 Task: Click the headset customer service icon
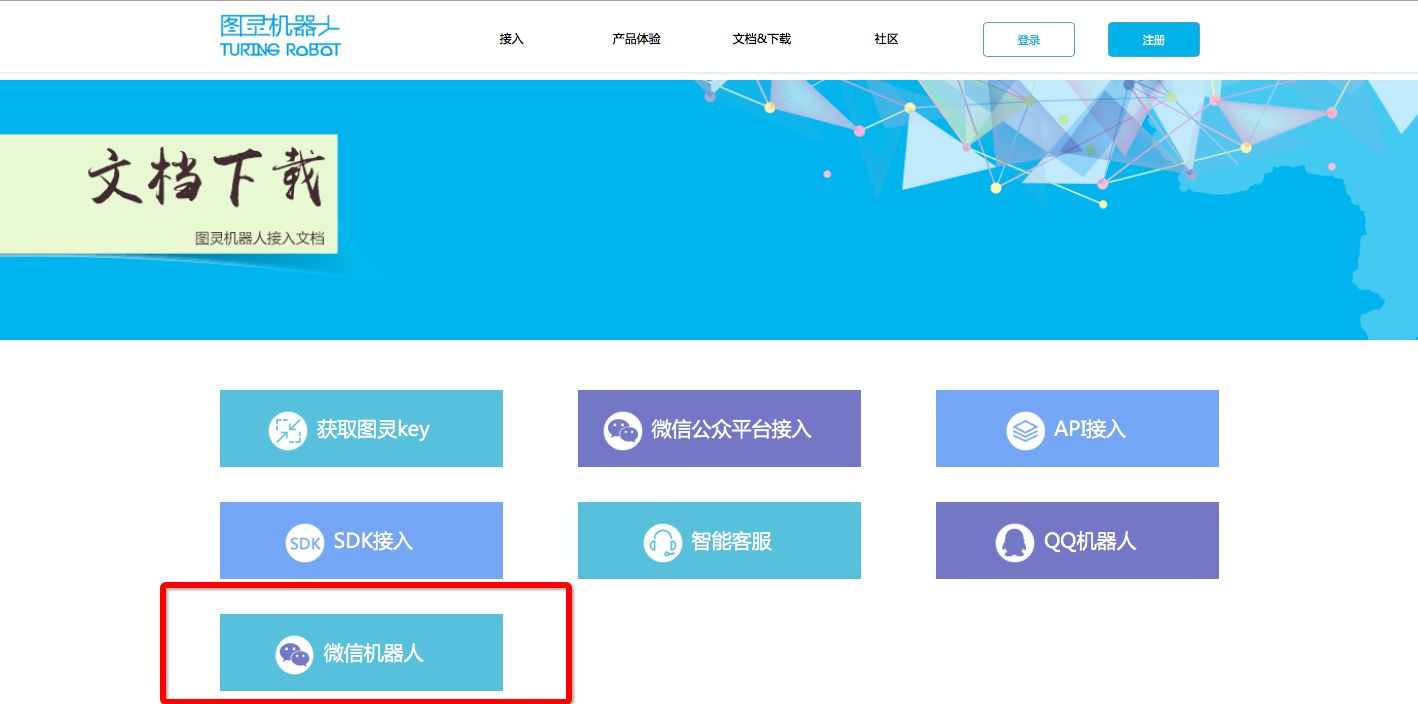(x=662, y=543)
